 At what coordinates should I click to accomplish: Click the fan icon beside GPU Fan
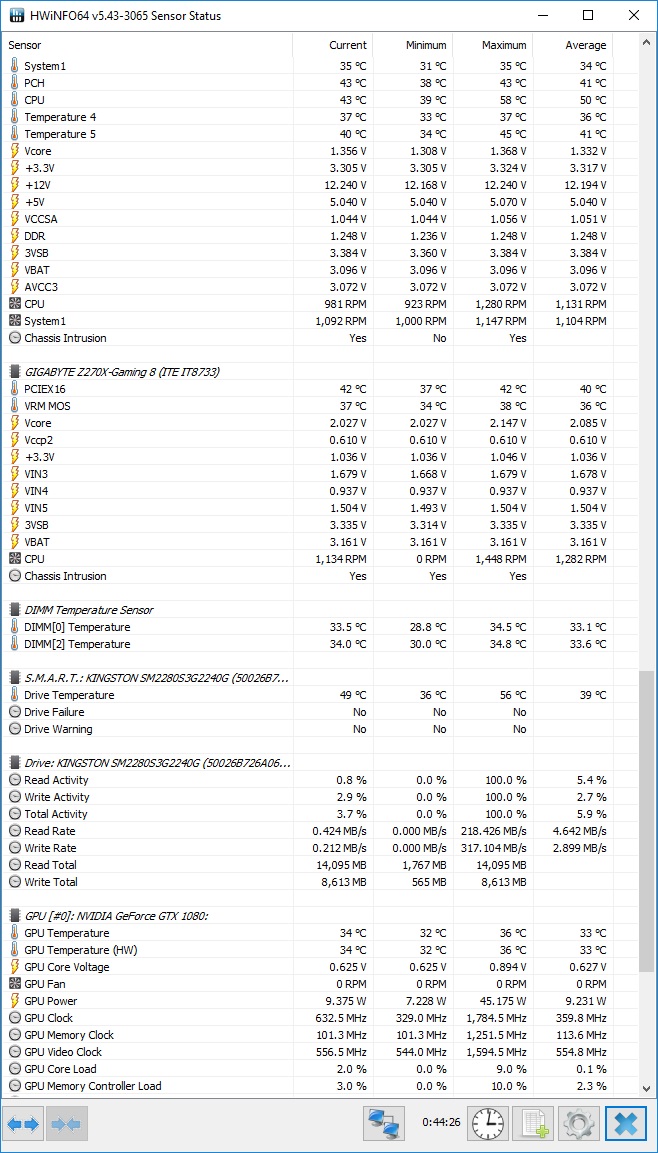[x=15, y=983]
